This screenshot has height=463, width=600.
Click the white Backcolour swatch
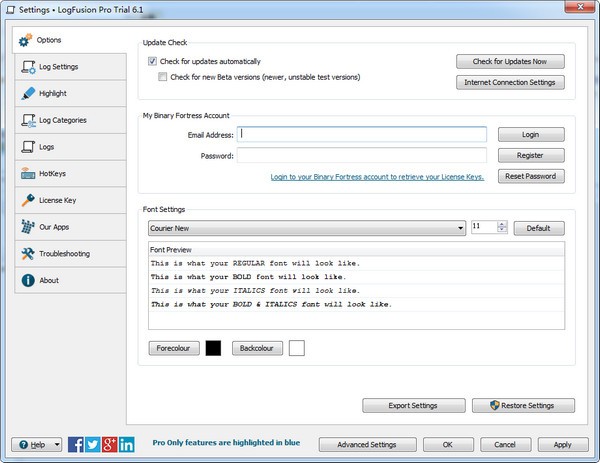(x=297, y=349)
